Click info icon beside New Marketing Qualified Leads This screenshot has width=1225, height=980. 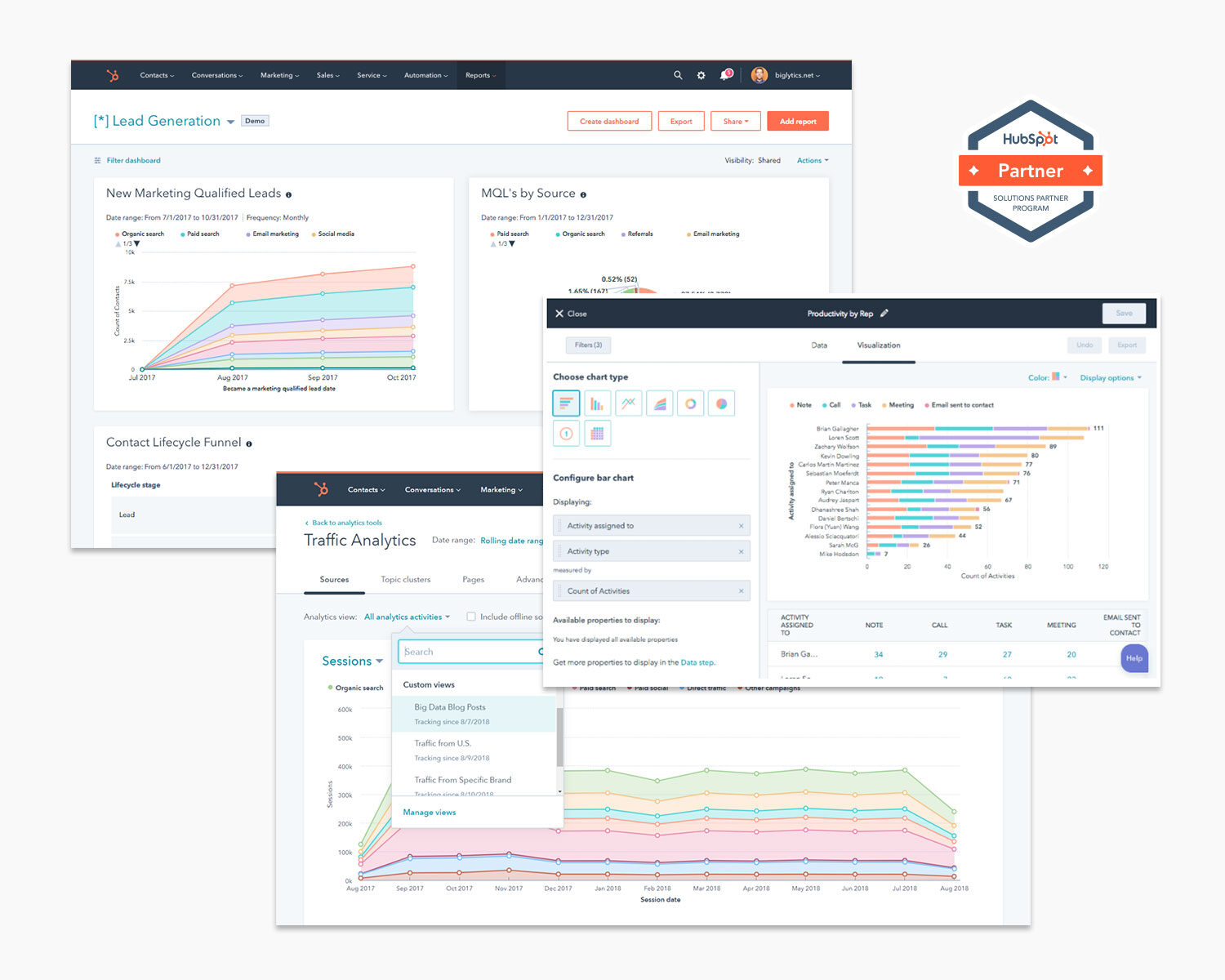point(288,194)
